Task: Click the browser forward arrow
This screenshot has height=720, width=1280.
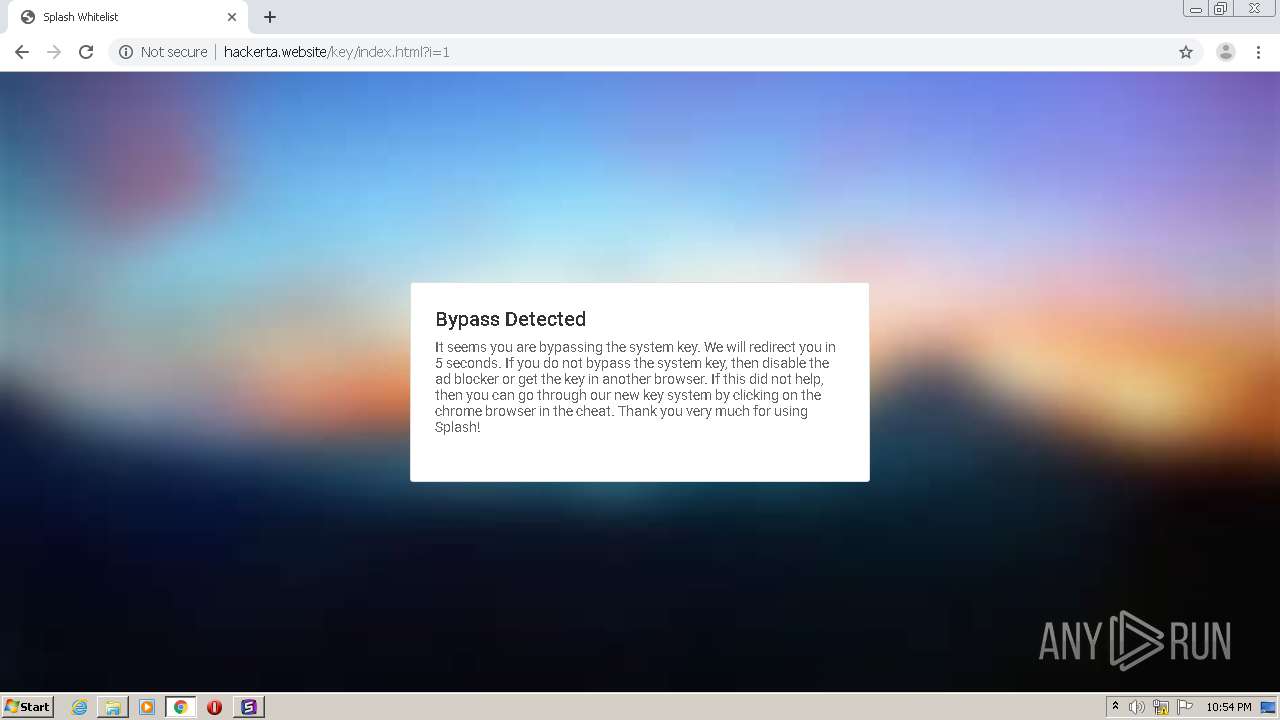Action: [54, 52]
